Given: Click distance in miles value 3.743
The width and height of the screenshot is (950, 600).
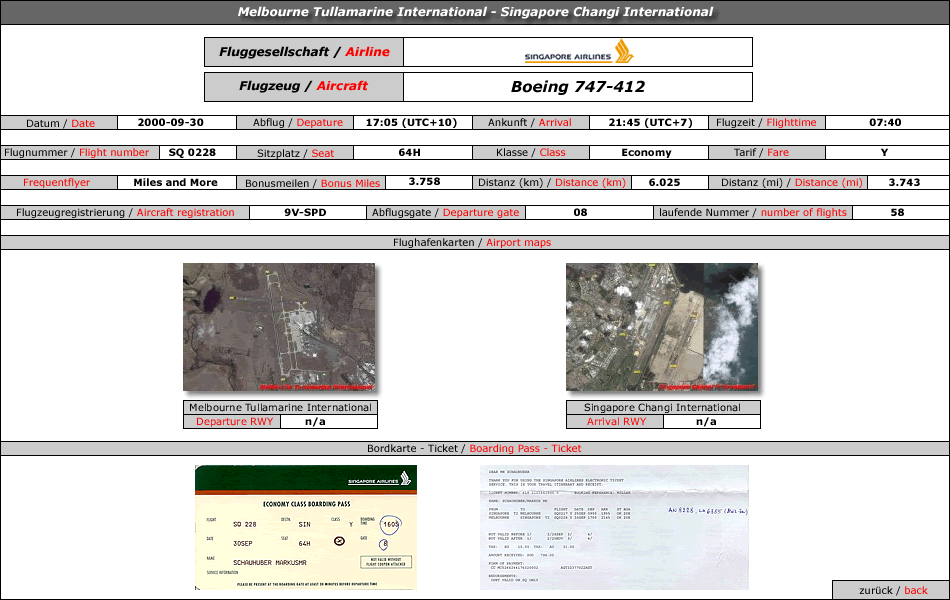Looking at the screenshot, I should click(904, 182).
